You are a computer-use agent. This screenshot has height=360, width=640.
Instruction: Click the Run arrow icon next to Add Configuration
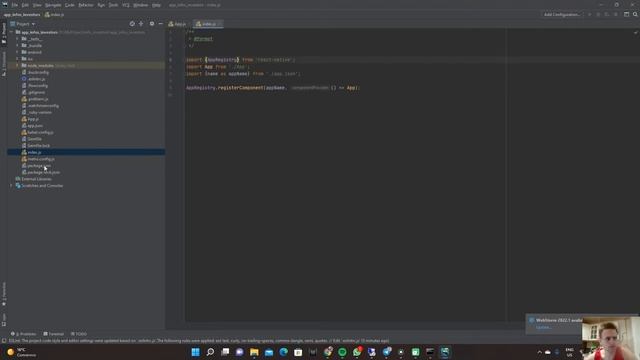(589, 14)
